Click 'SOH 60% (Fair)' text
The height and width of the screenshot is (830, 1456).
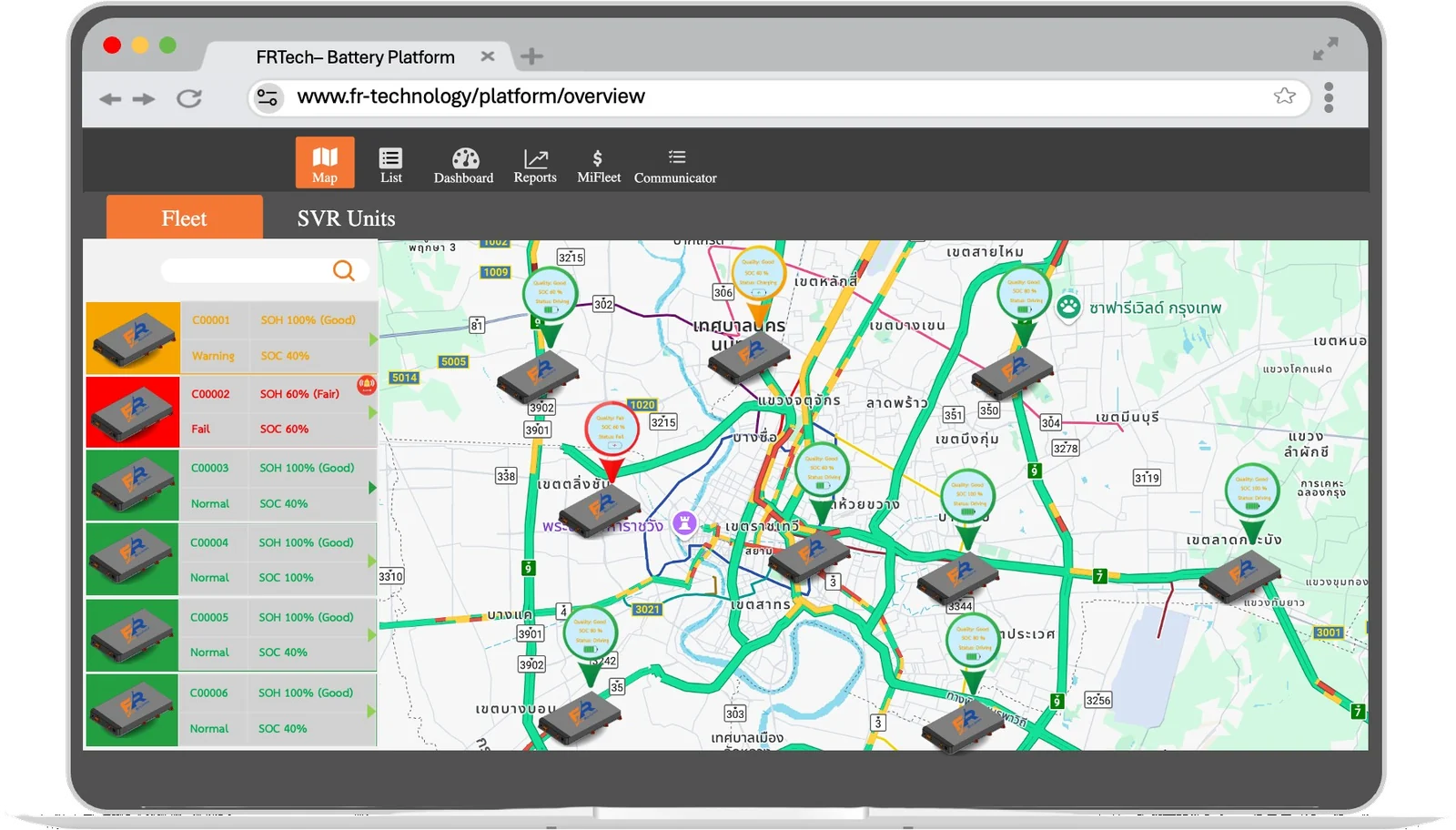[x=299, y=394]
